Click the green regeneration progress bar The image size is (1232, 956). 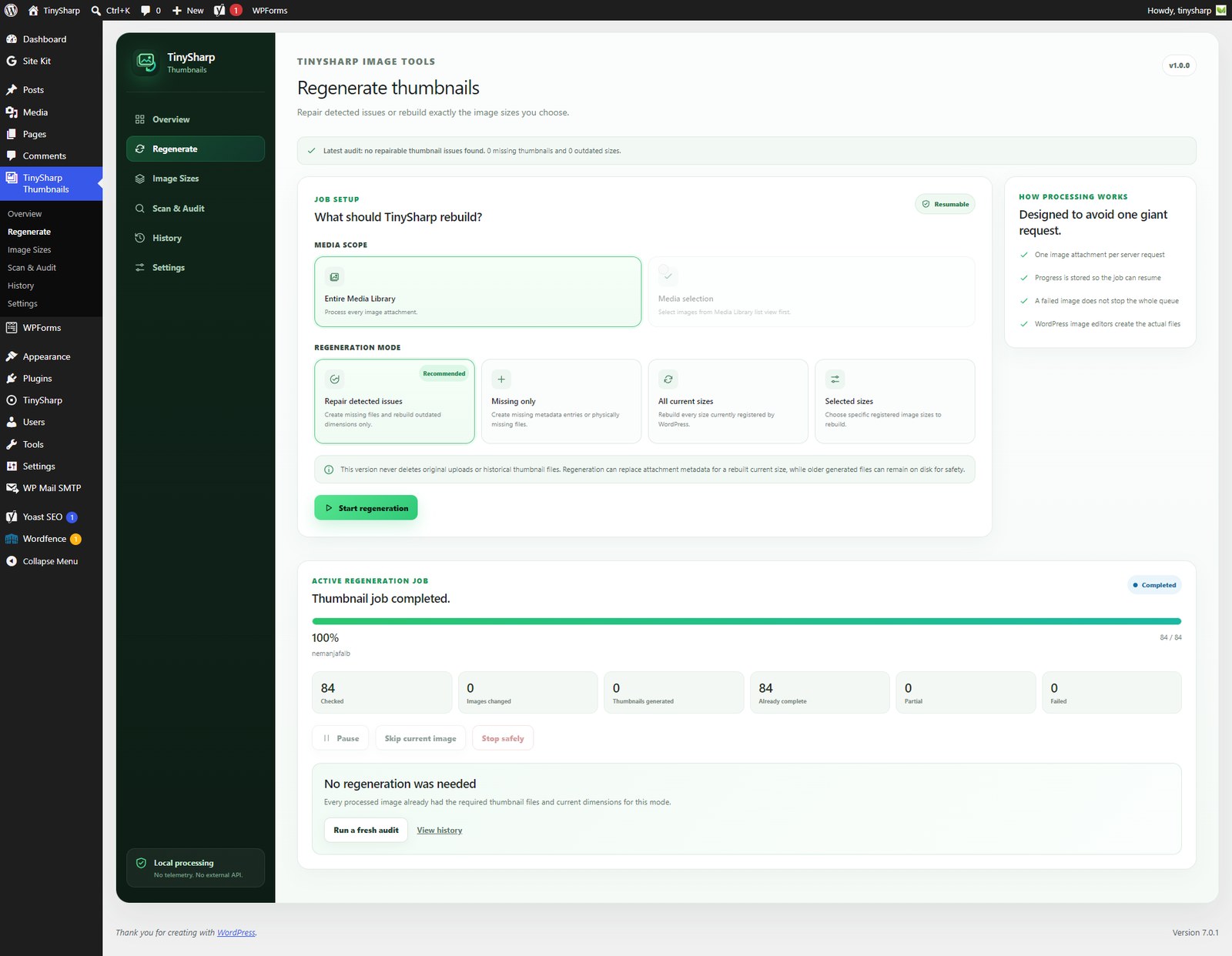746,621
